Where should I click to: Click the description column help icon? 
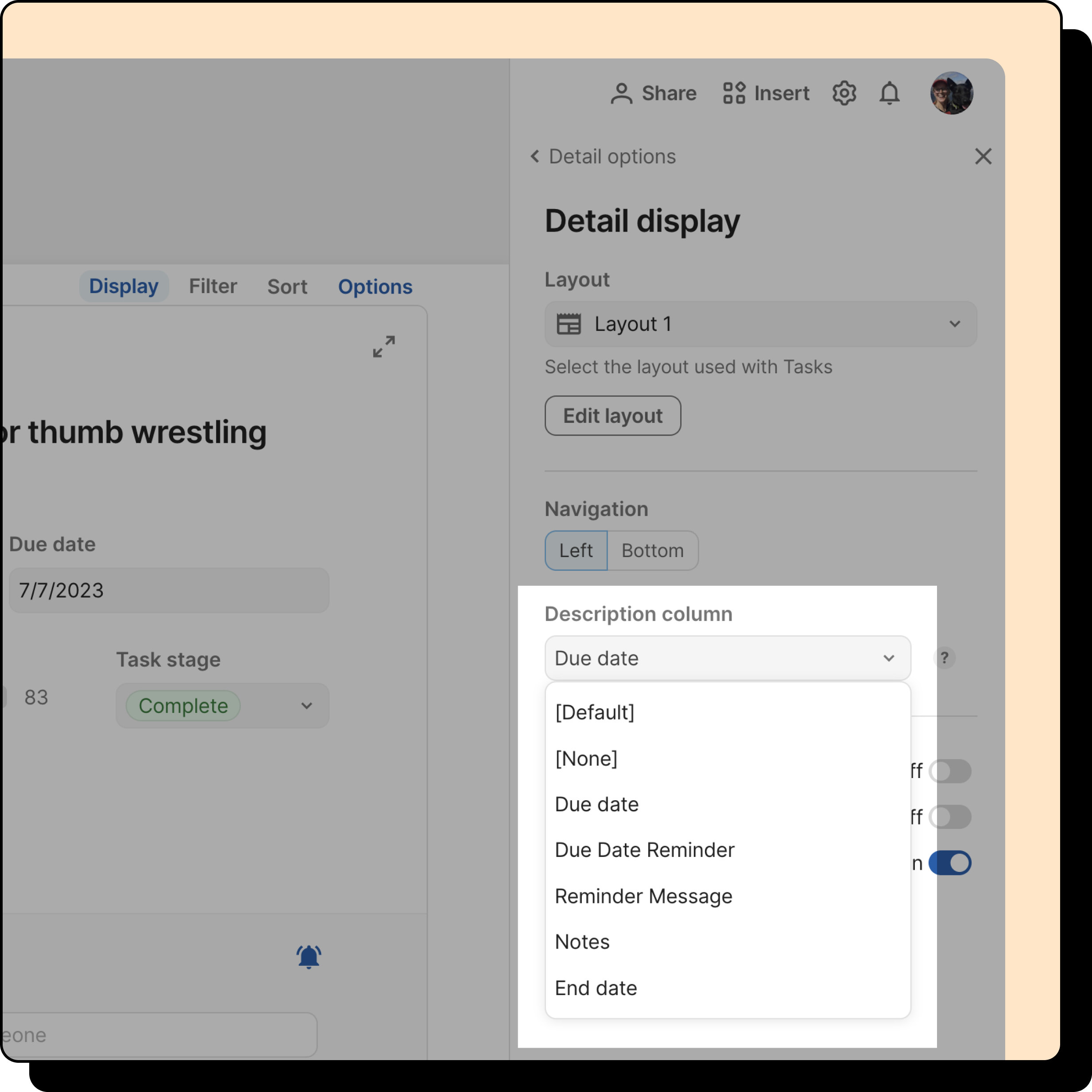tap(944, 658)
